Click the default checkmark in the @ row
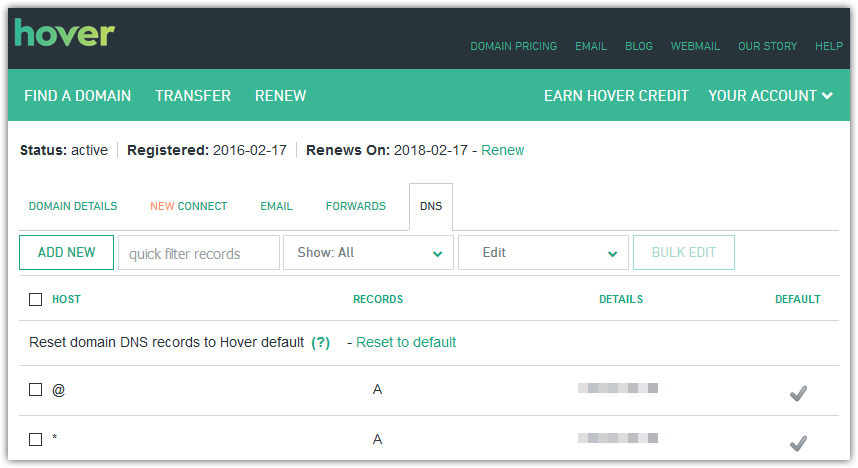858x468 pixels. click(x=798, y=393)
